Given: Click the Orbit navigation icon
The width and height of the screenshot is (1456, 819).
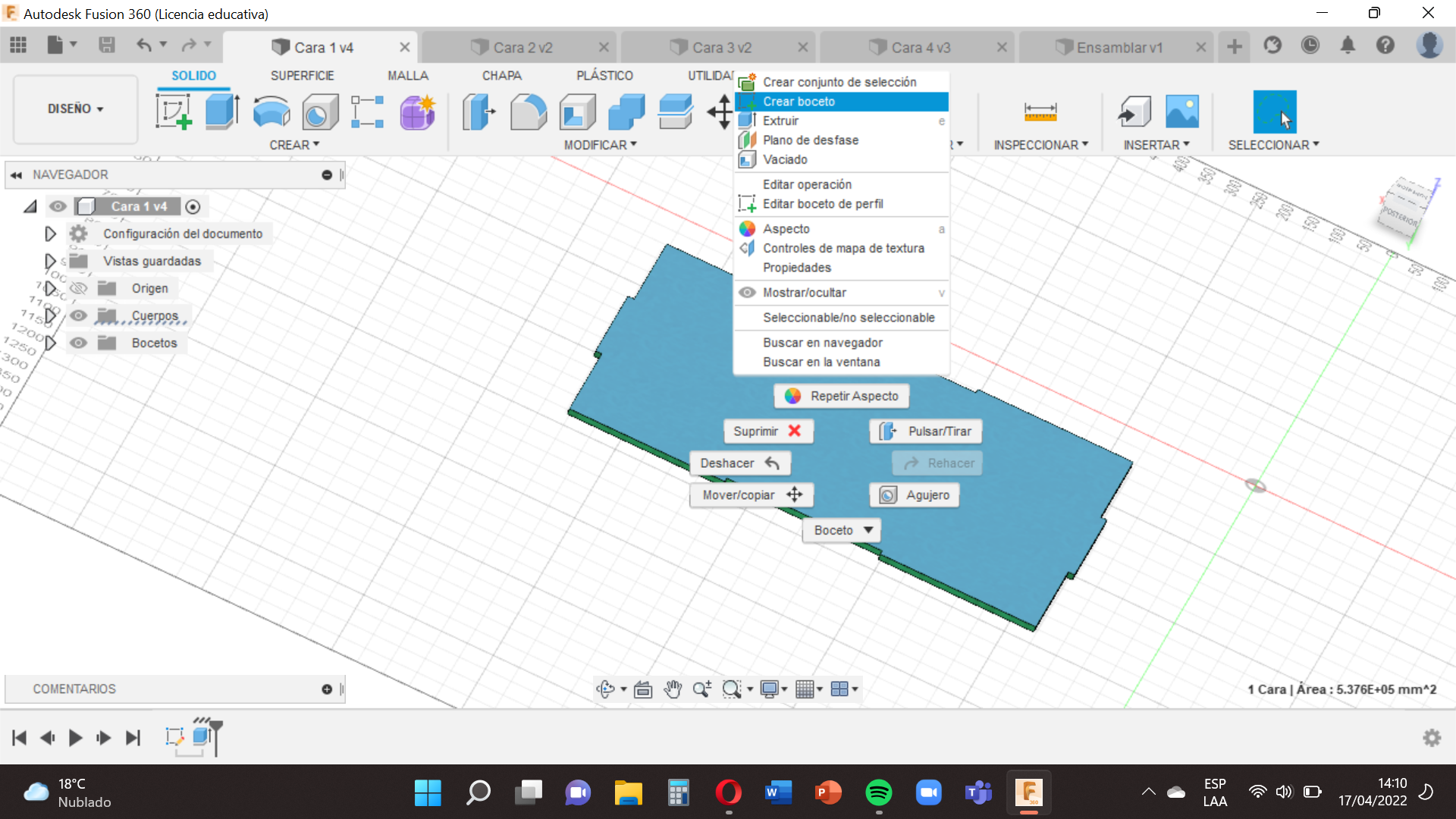Looking at the screenshot, I should 605,689.
